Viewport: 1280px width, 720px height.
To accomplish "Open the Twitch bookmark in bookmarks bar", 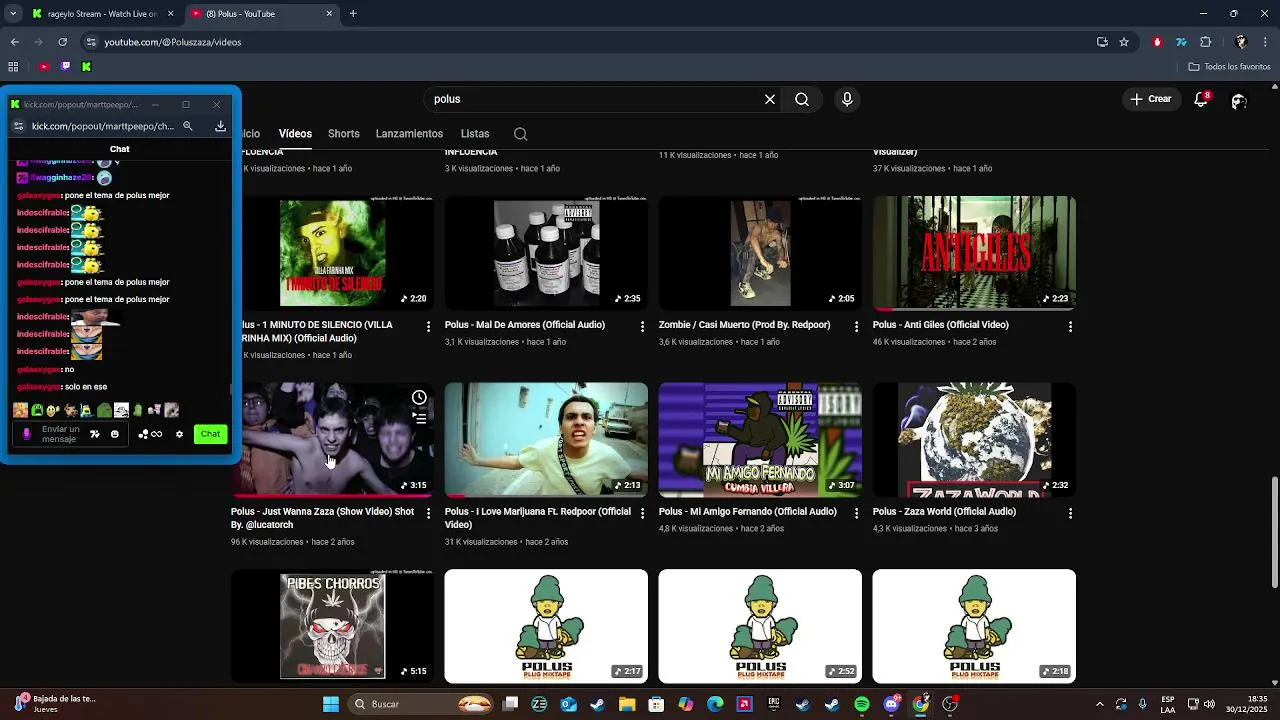I will tap(65, 67).
